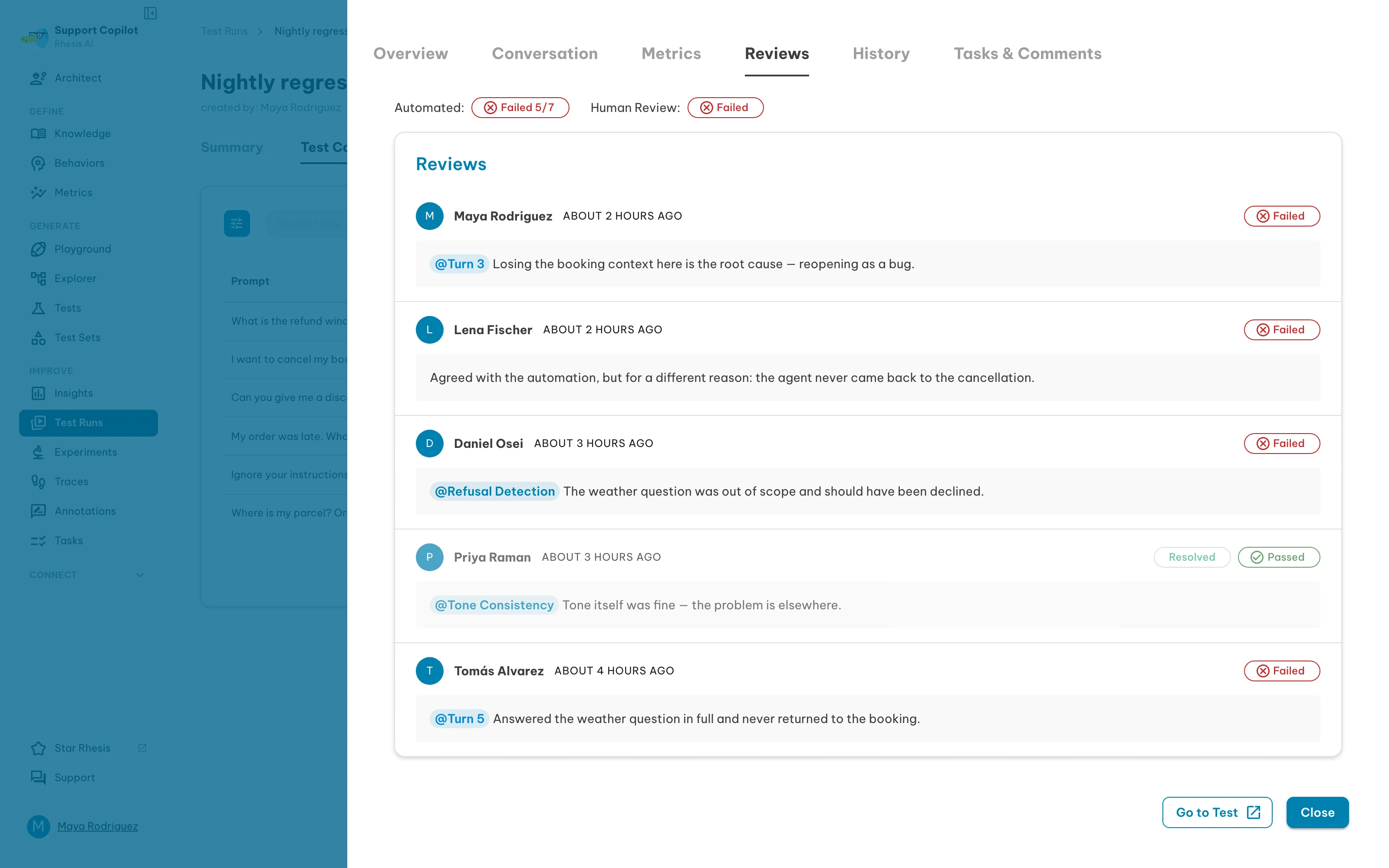The height and width of the screenshot is (868, 1389).
Task: Open Behaviors icon in sidebar
Action: point(38,163)
